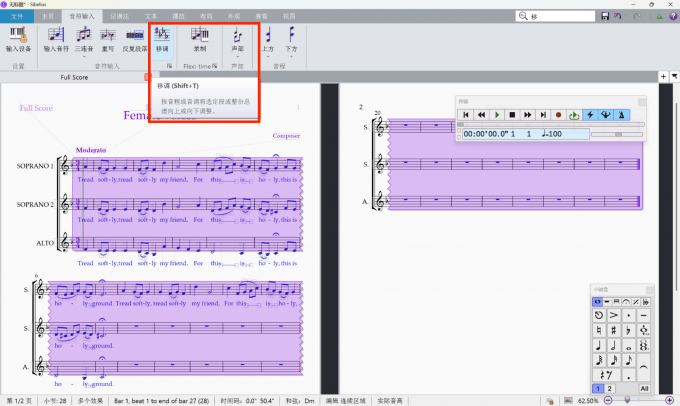680x406 pixels.
Task: Click the rest button on the keypad
Action: click(x=606, y=374)
